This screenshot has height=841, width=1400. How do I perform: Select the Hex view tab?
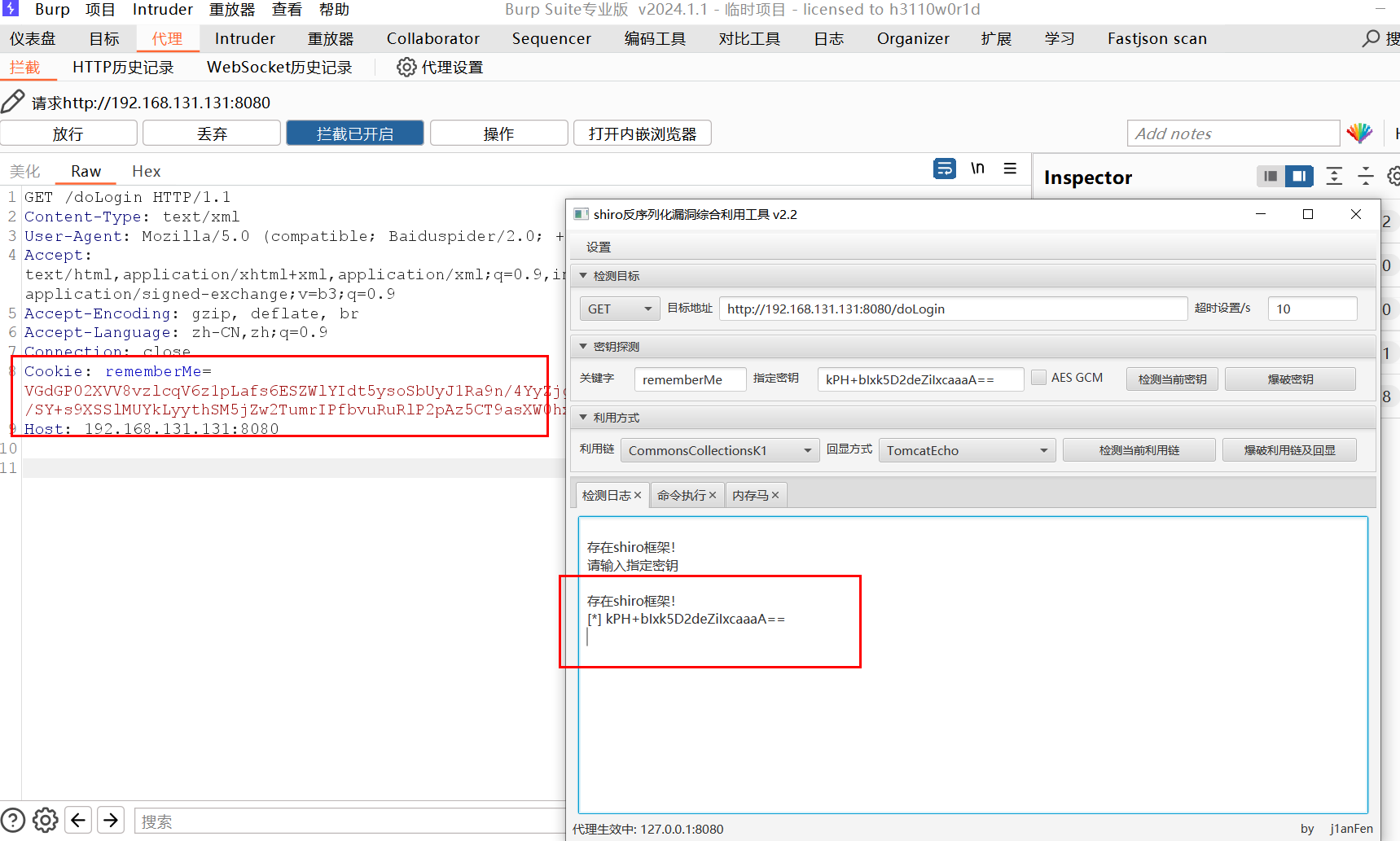147,171
